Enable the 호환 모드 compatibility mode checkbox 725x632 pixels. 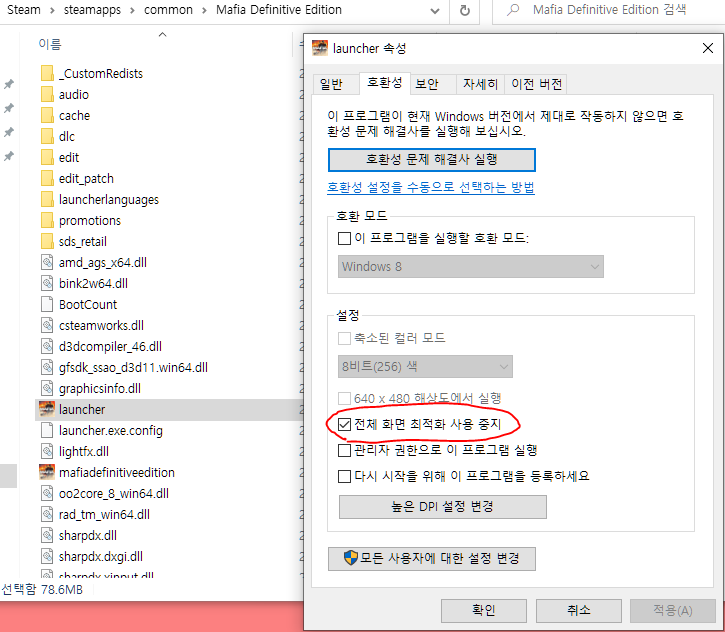(x=344, y=239)
